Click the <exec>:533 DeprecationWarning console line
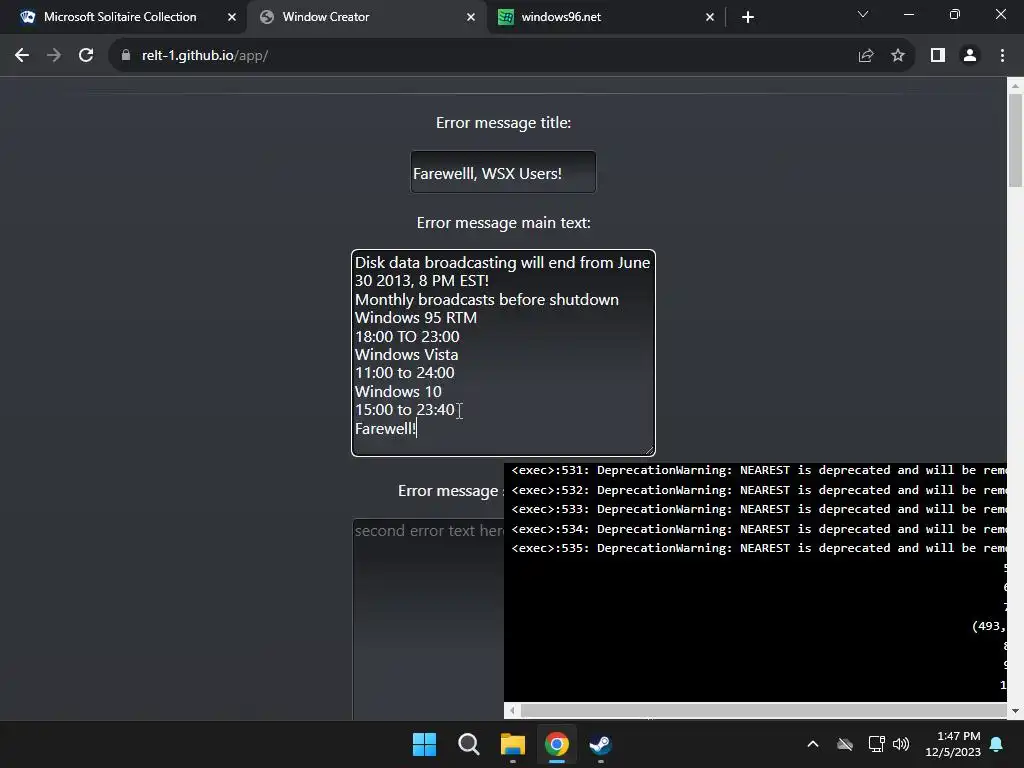This screenshot has width=1024, height=768. click(x=758, y=509)
